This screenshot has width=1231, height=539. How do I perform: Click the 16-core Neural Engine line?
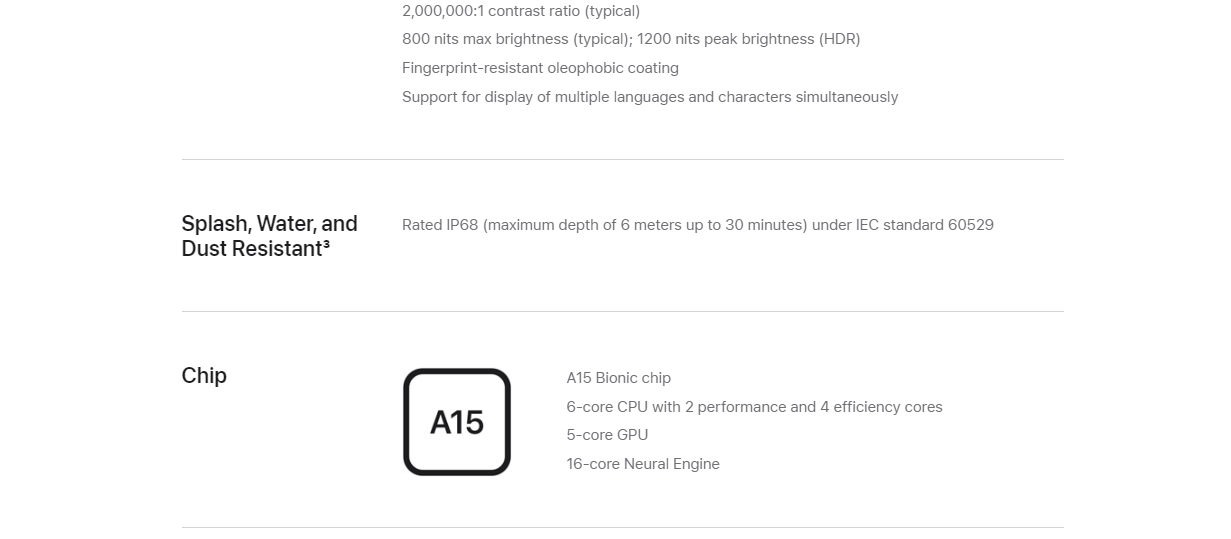click(x=643, y=464)
